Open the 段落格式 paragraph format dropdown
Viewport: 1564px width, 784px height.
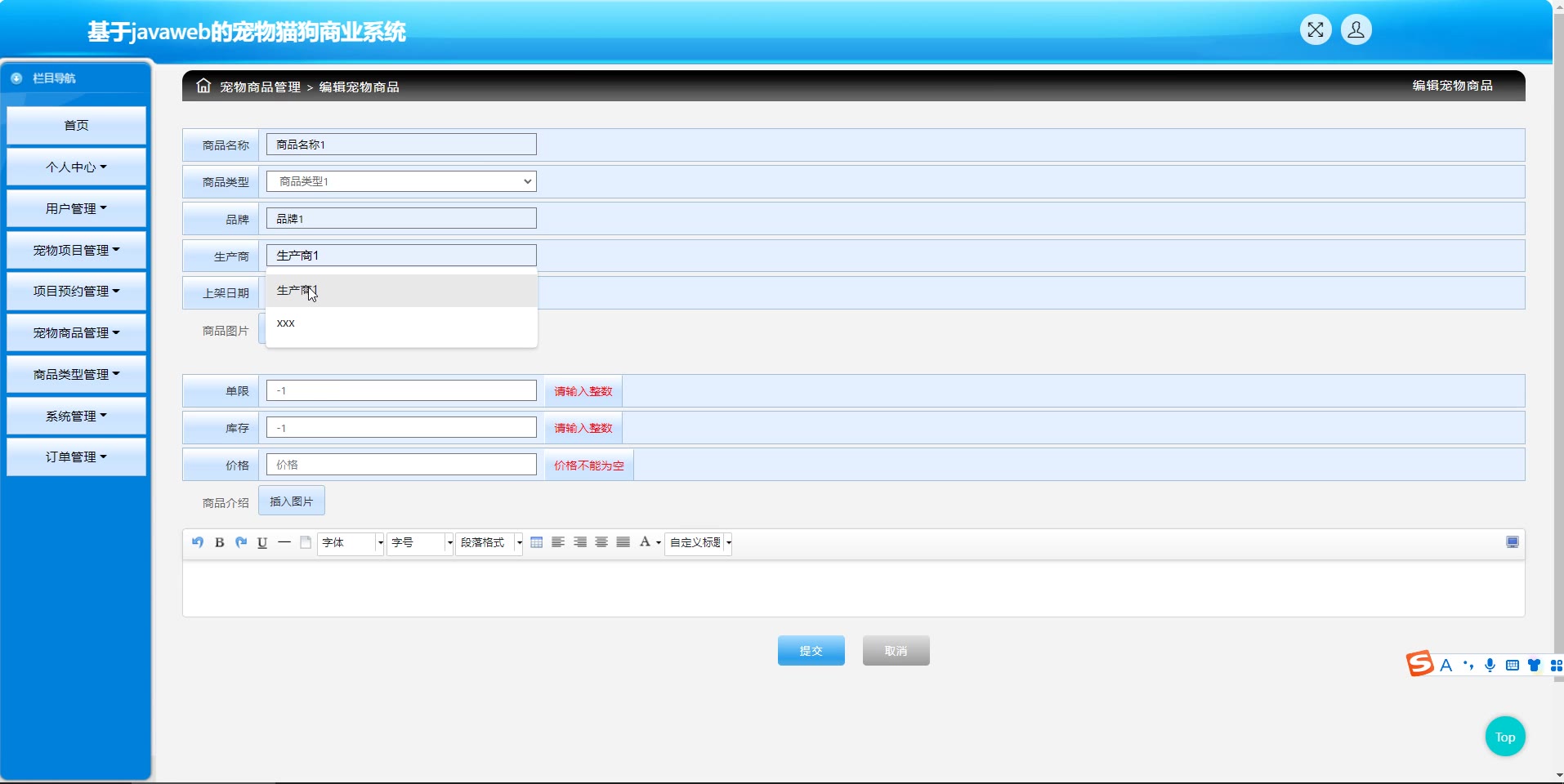tap(489, 543)
